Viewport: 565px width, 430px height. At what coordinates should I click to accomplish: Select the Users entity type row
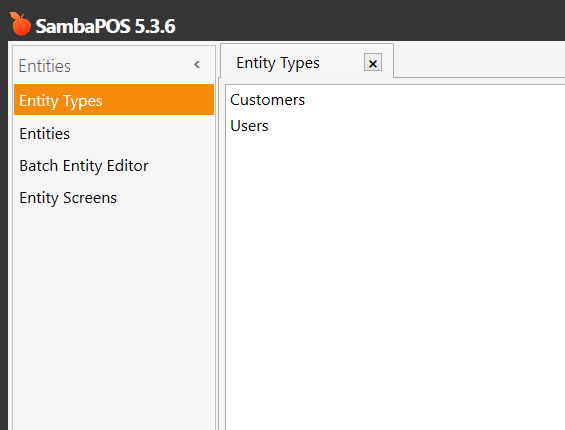[x=395, y=126]
